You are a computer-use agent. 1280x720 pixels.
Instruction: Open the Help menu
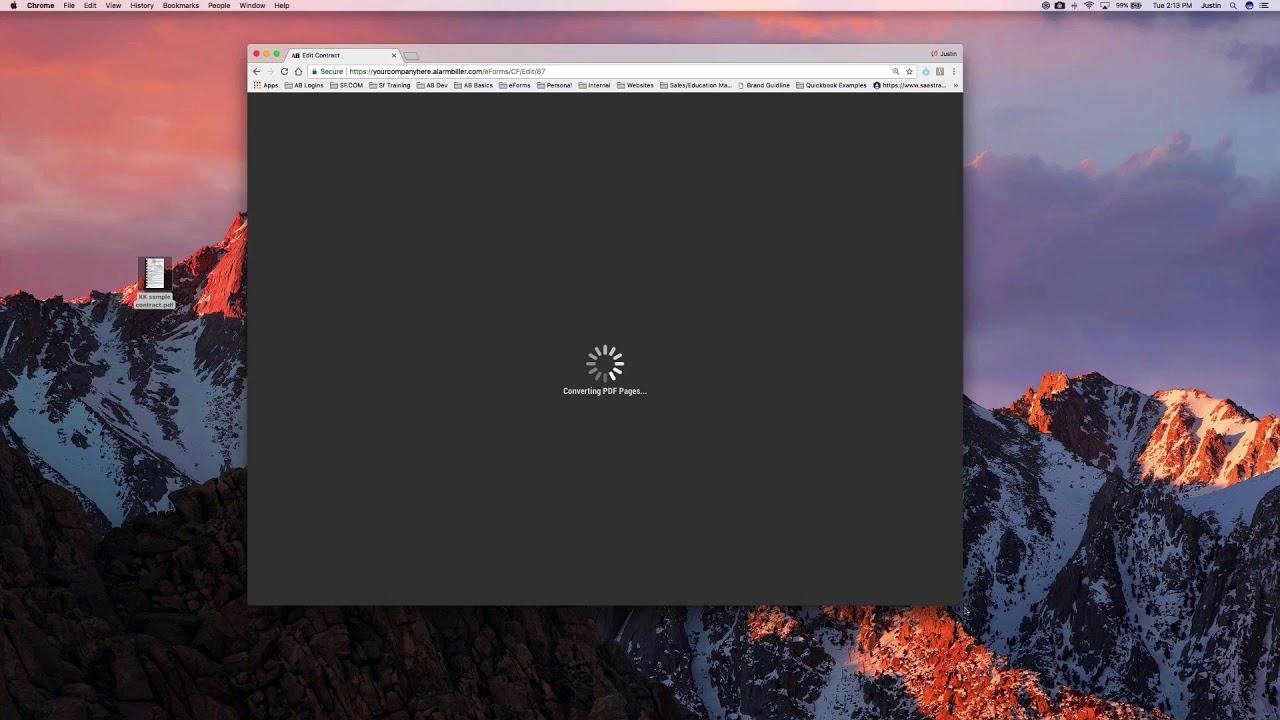coord(282,5)
